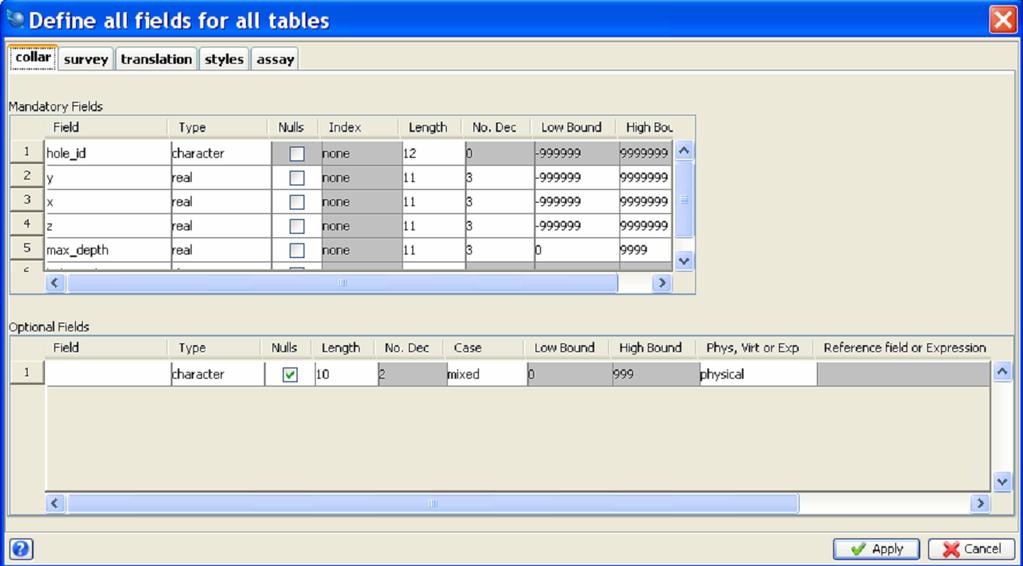This screenshot has width=1023, height=566.
Task: Click the z field cell
Action: pyautogui.click(x=108, y=226)
